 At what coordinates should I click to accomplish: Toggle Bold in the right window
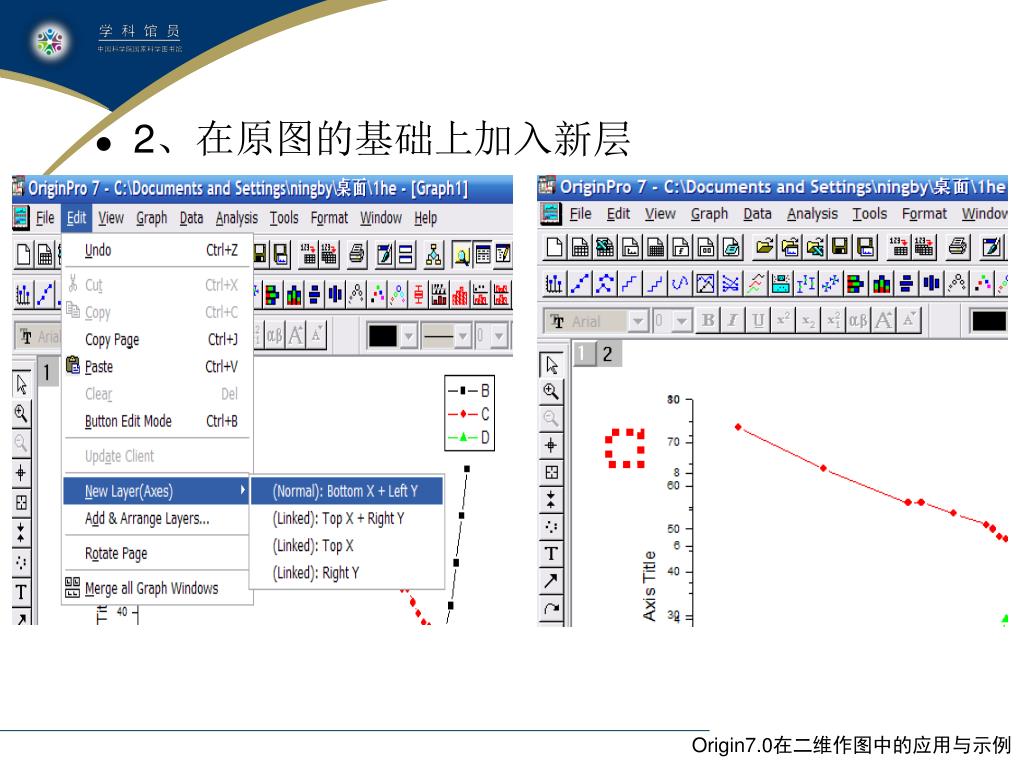(x=708, y=321)
